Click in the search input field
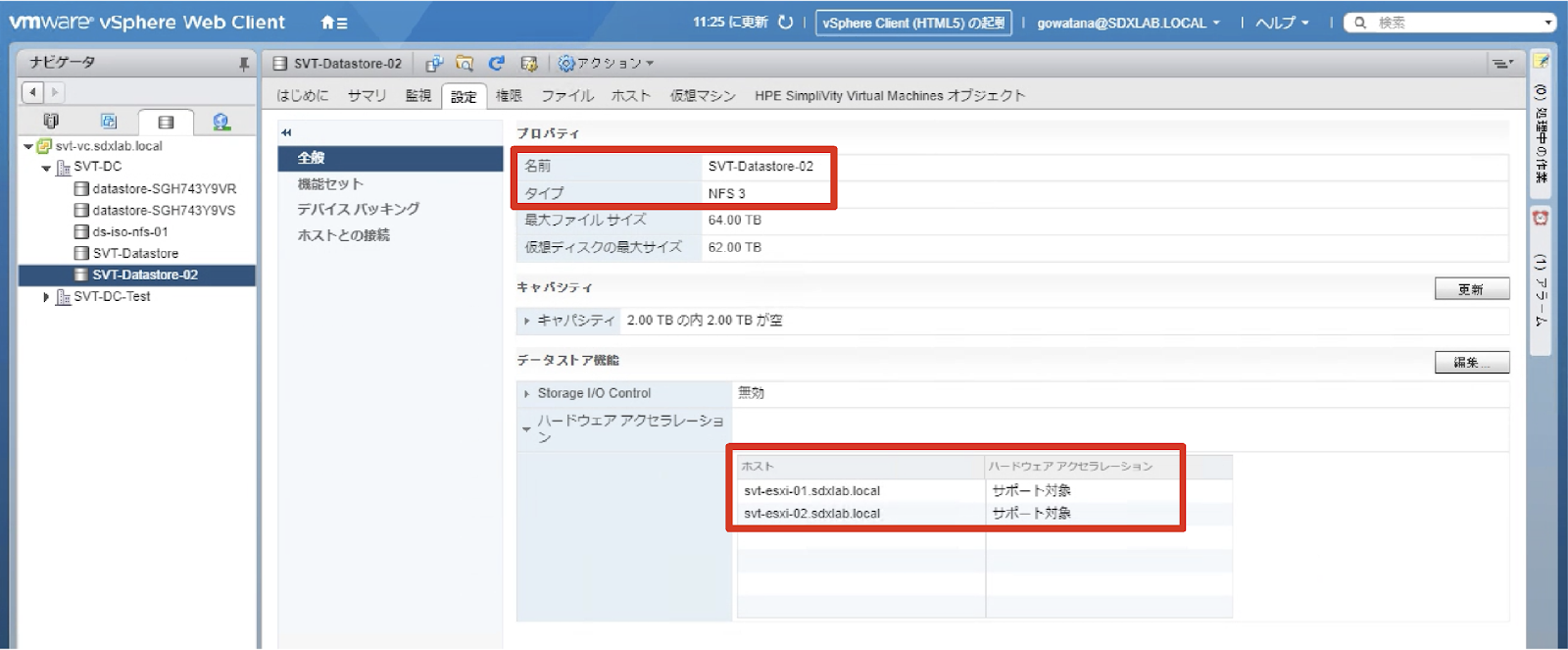 (x=1455, y=23)
